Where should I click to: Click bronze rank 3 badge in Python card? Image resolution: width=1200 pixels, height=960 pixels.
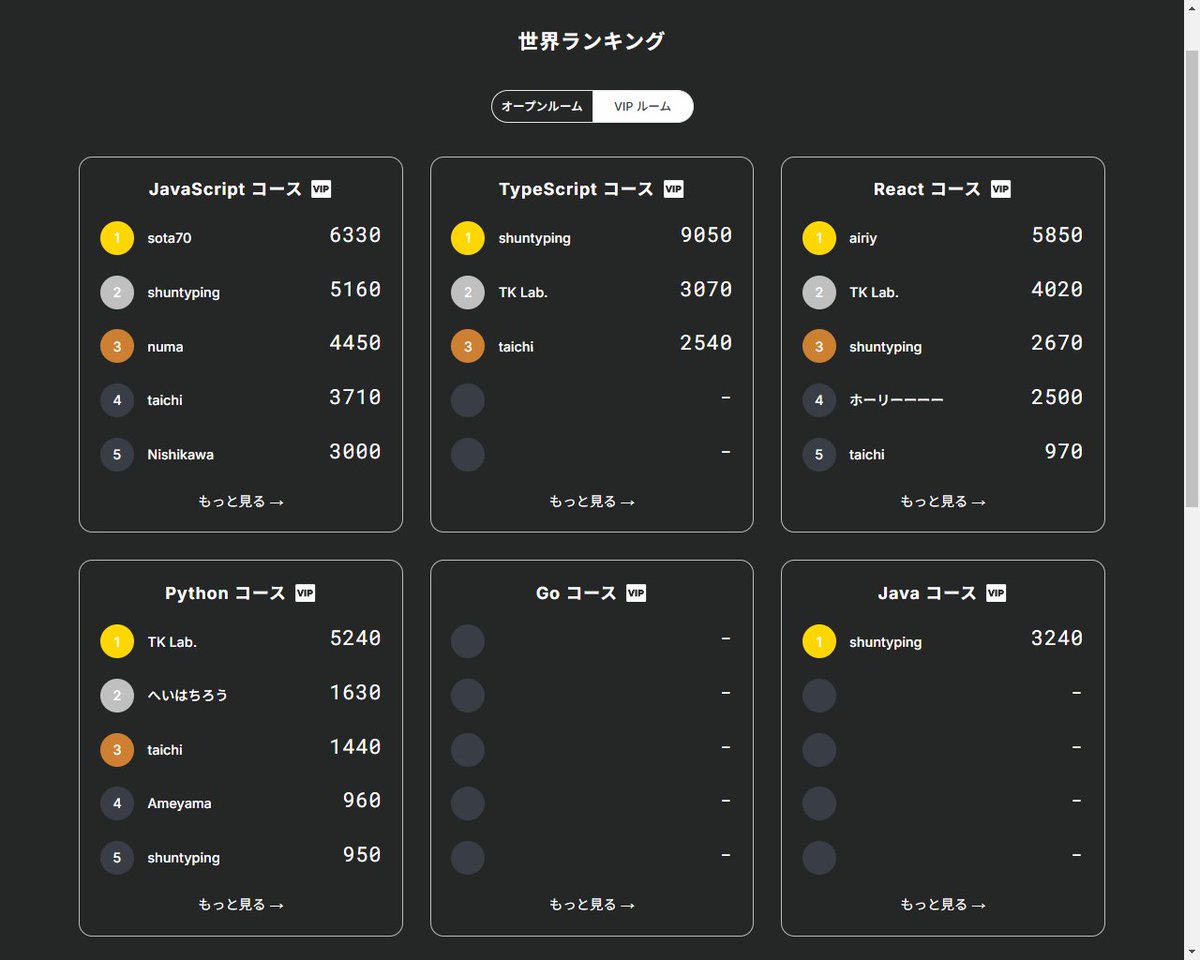click(x=117, y=749)
